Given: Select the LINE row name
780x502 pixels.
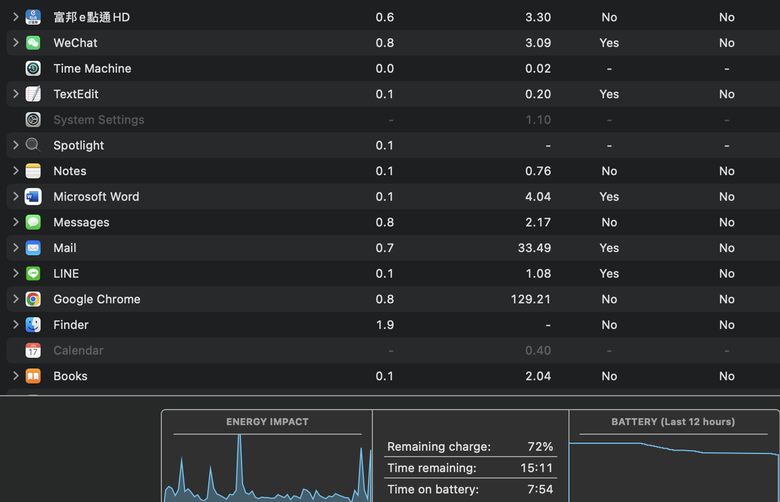Looking at the screenshot, I should 66,273.
